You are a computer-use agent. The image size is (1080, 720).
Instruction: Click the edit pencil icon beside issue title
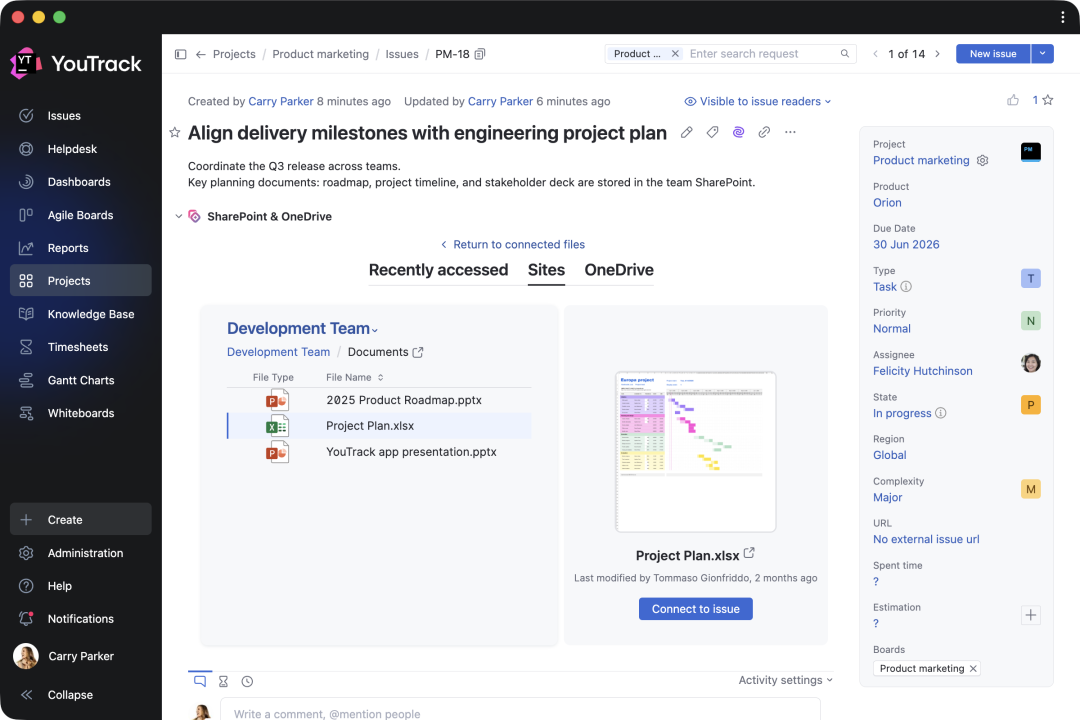pos(687,132)
